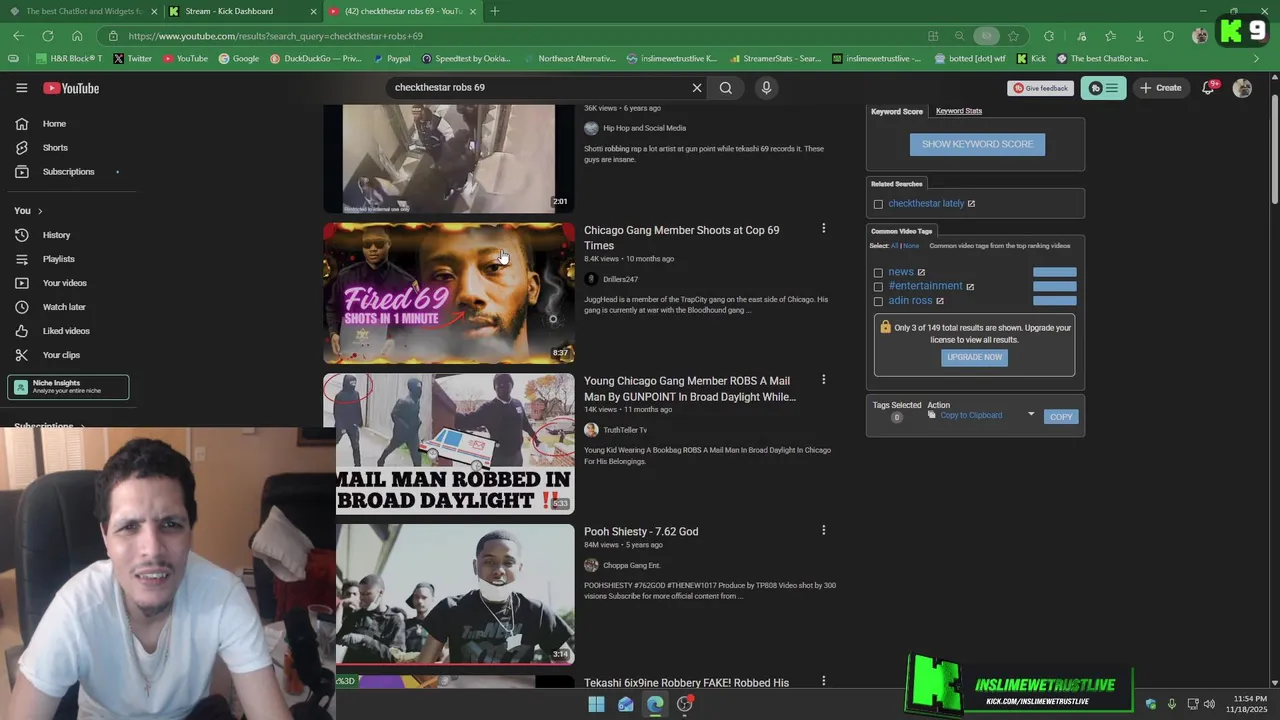Select All common video tags
The image size is (1280, 720).
click(x=894, y=246)
